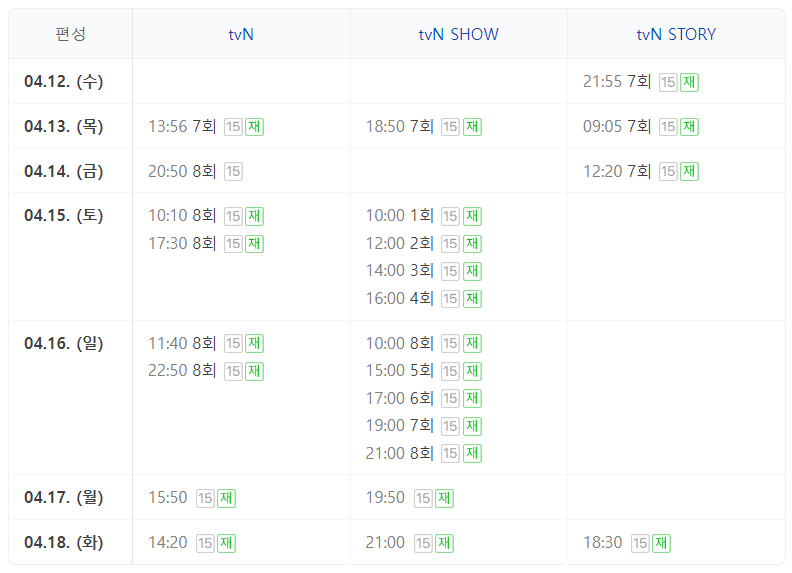
Task: Click the 재 rerun badge next to 10:10
Action: tap(255, 216)
